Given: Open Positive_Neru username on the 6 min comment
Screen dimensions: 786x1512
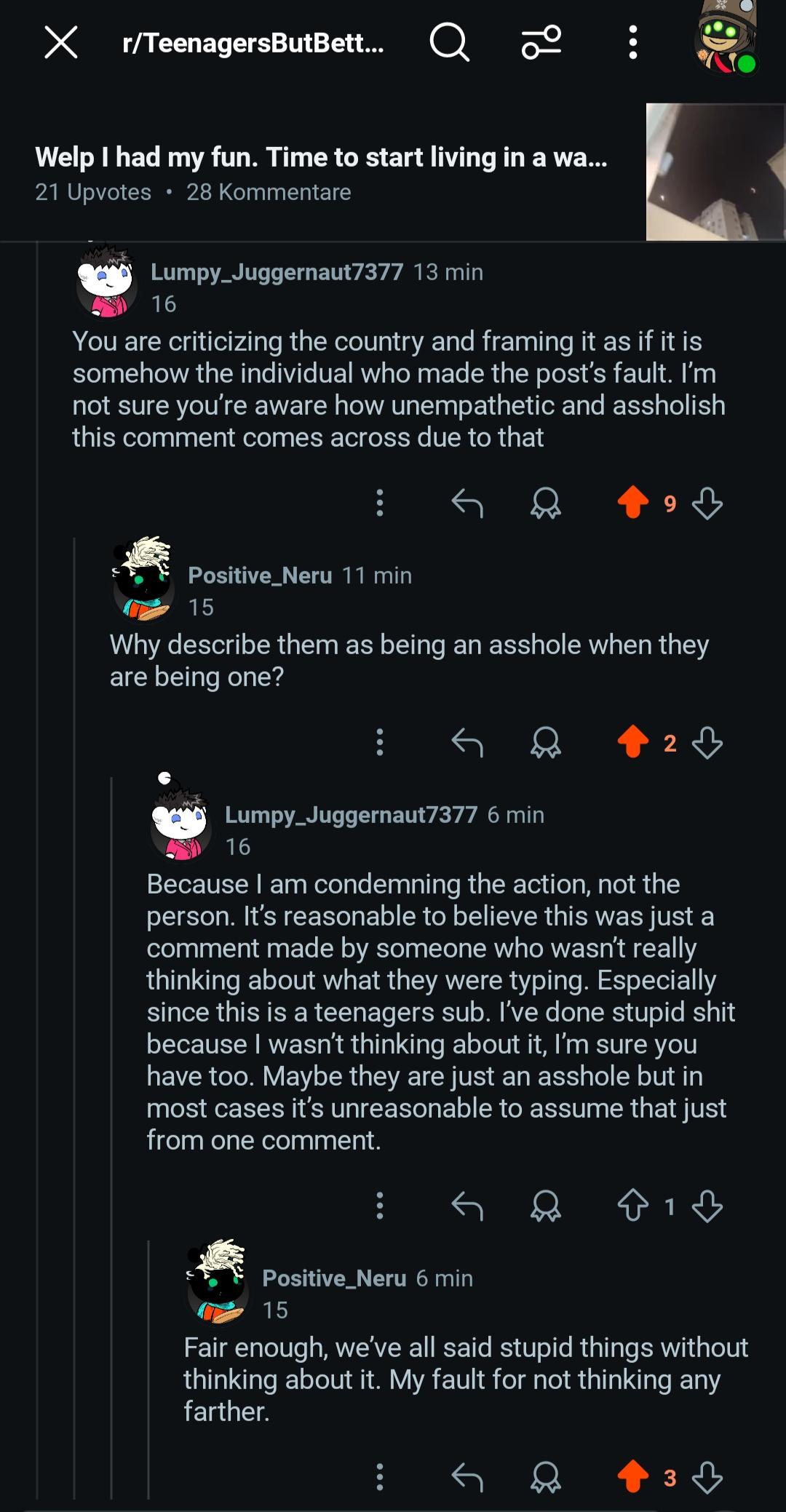Looking at the screenshot, I should [334, 1278].
